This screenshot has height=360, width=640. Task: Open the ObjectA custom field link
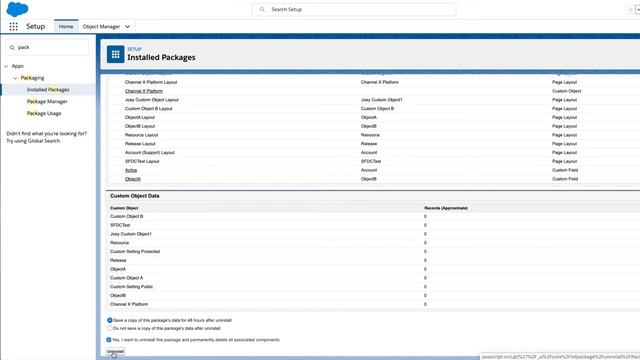133,179
